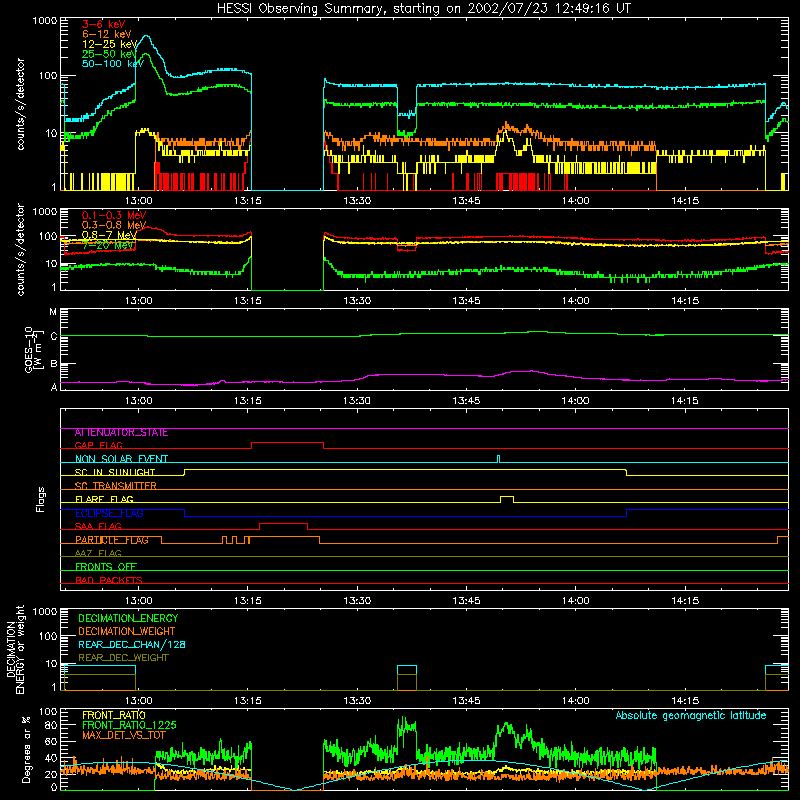Click the 0.3-0.8 MeV legend entry
800x800 pixels.
coord(114,225)
